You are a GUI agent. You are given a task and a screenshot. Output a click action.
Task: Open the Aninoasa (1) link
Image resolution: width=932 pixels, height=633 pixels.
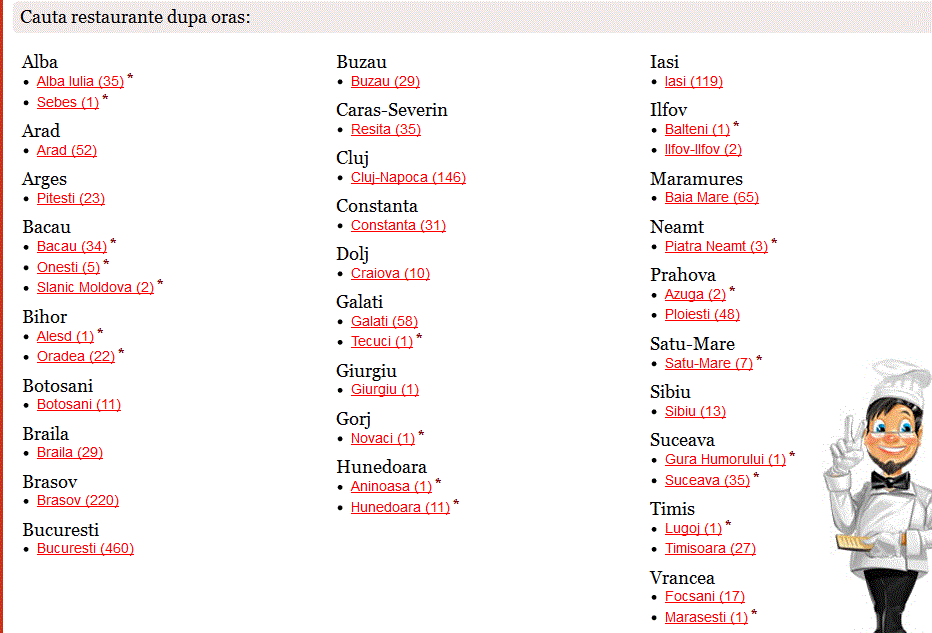(x=391, y=487)
